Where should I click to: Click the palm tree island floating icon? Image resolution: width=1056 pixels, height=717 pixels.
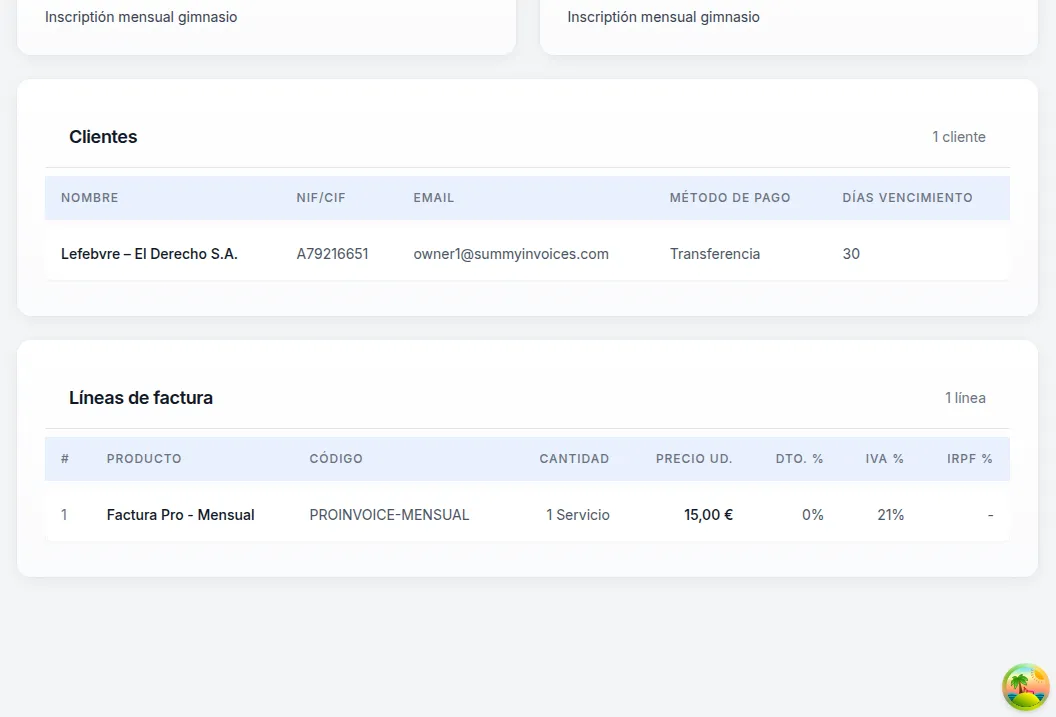point(1026,687)
